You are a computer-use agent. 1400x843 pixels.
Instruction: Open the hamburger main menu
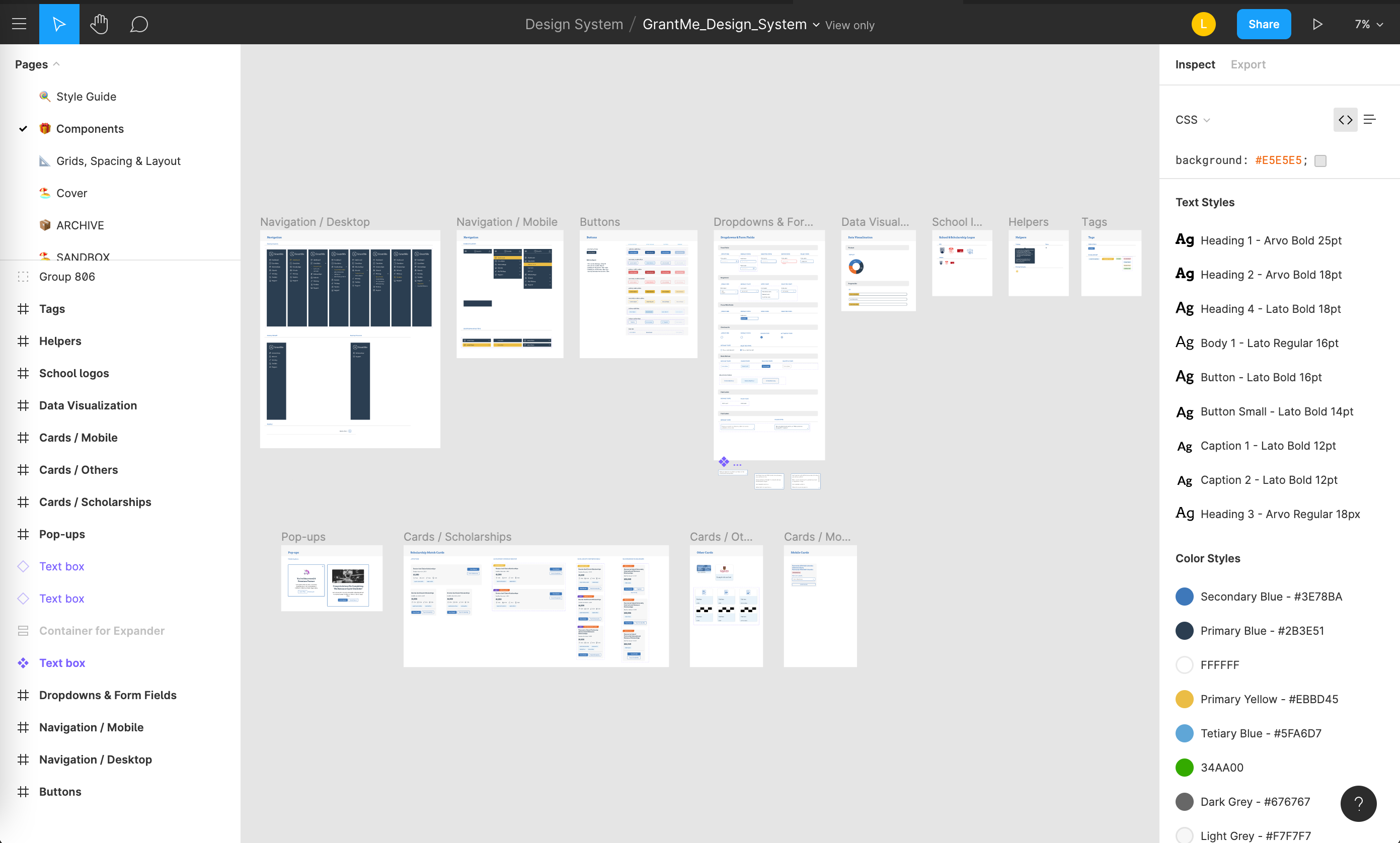pos(19,24)
